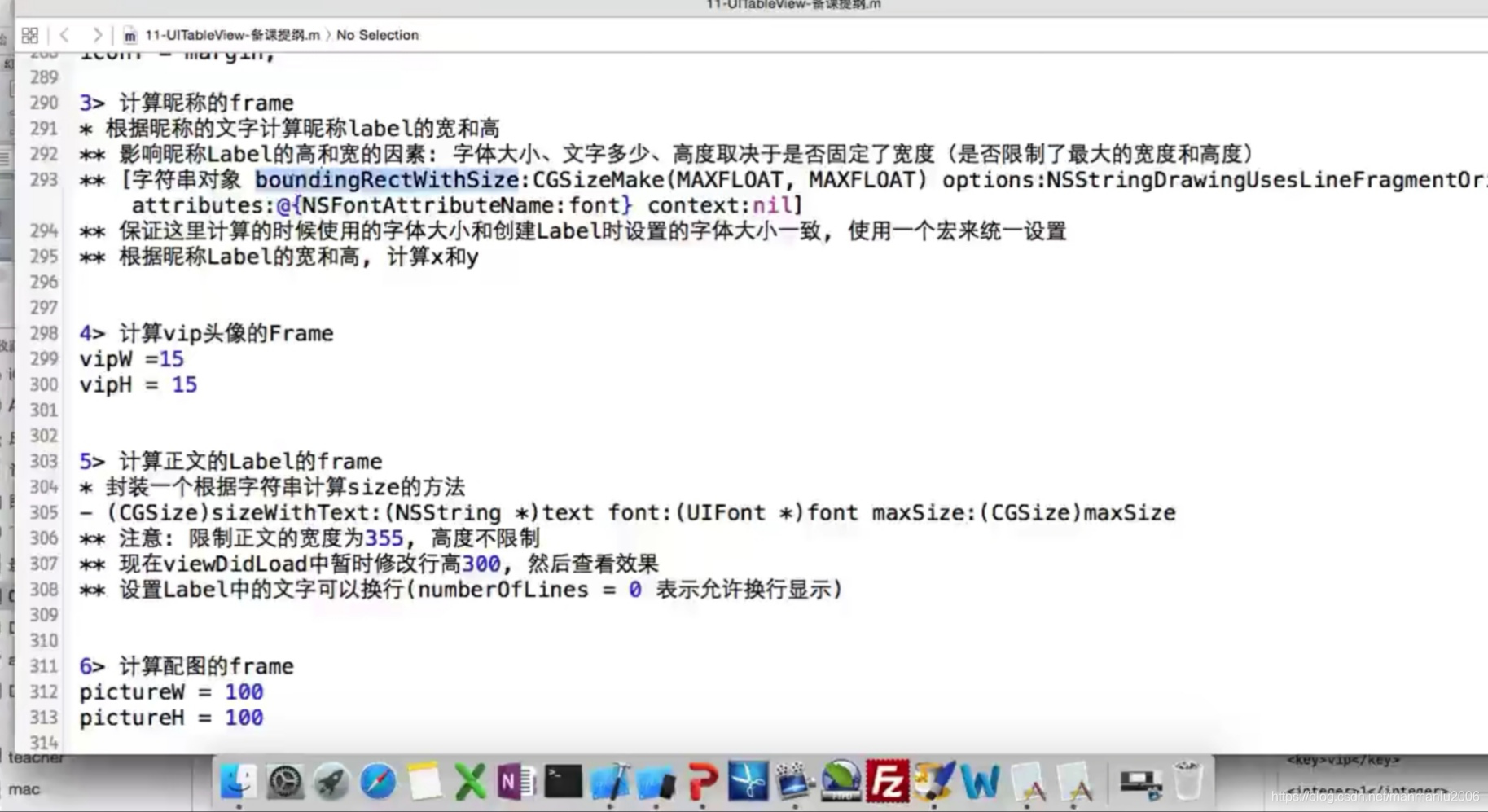This screenshot has height=812, width=1488.
Task: Click text 'pictureW = 100'
Action: pyautogui.click(x=171, y=691)
